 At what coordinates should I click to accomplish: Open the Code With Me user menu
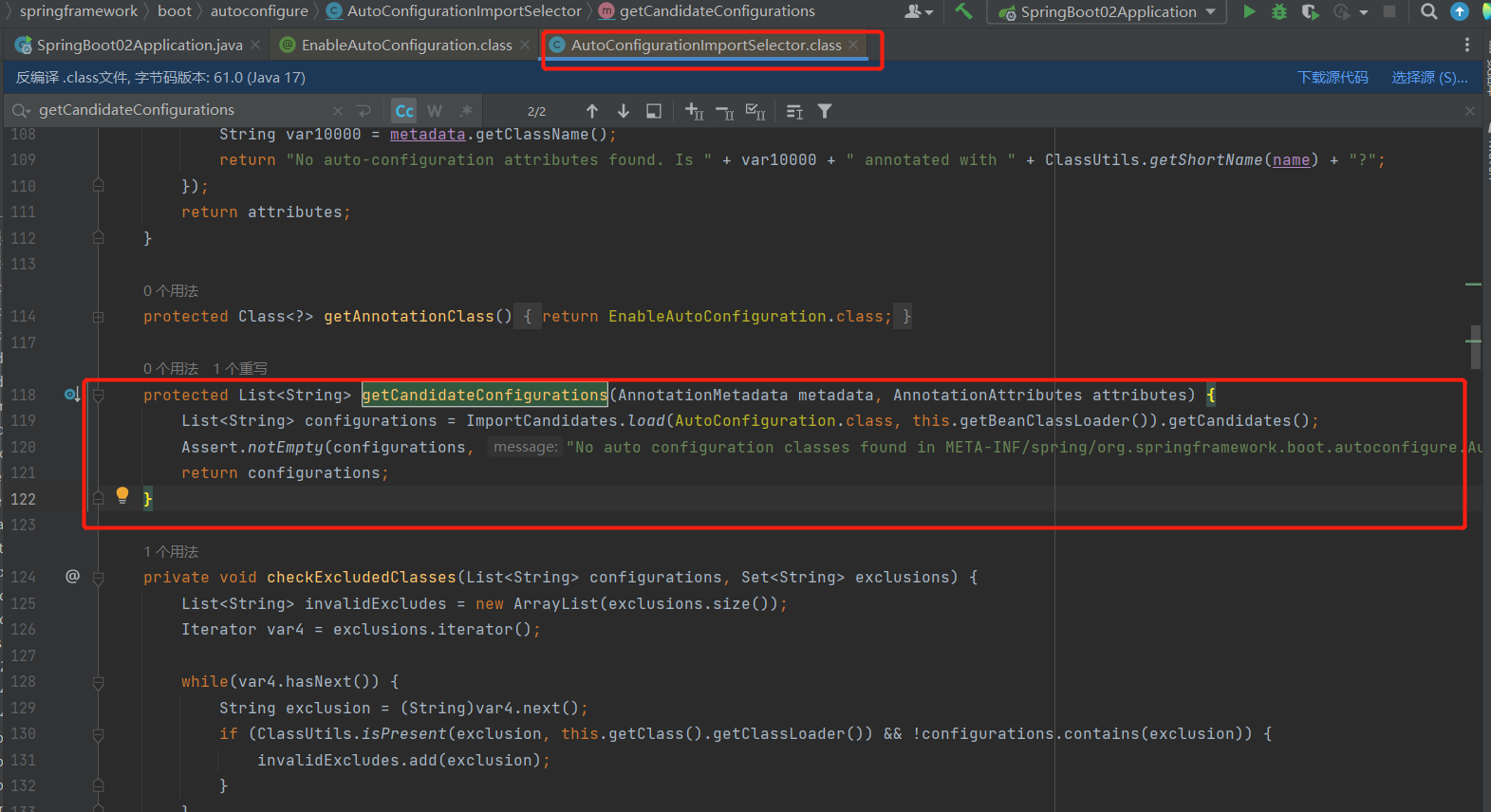click(919, 11)
